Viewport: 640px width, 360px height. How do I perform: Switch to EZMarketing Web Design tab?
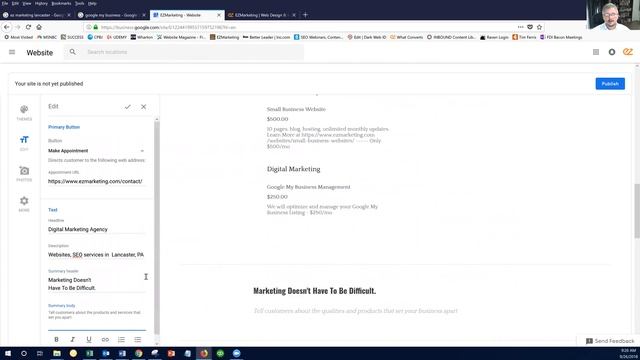point(260,15)
